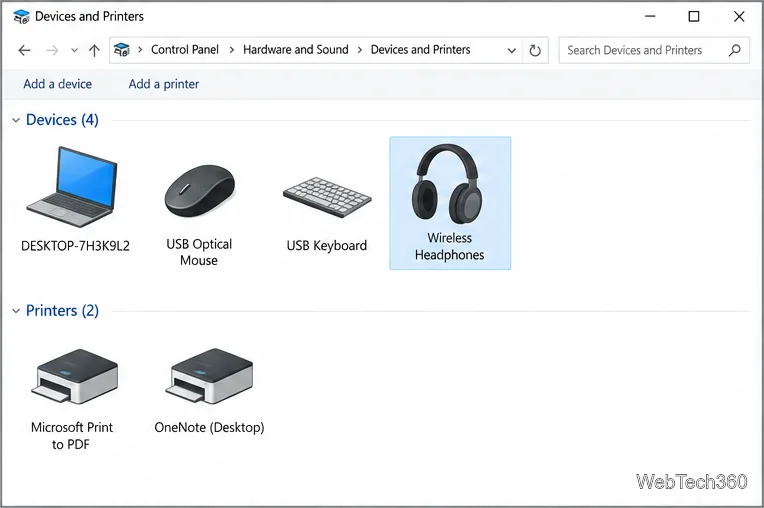Screen dimensions: 764x508
Task: Click the OneNote (Desktop) label
Action: coord(209,428)
